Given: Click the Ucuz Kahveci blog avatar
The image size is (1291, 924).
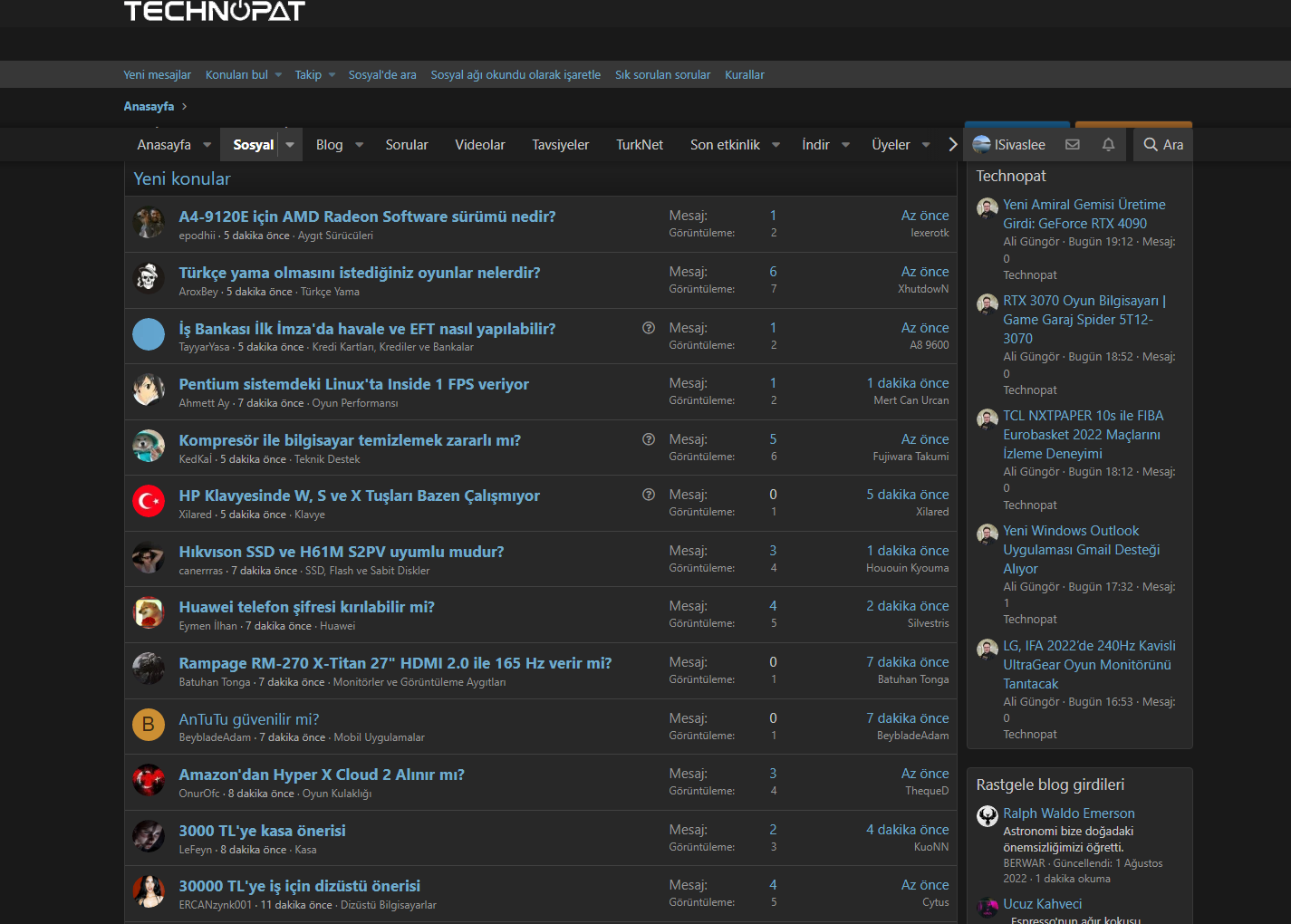Looking at the screenshot, I should (988, 907).
